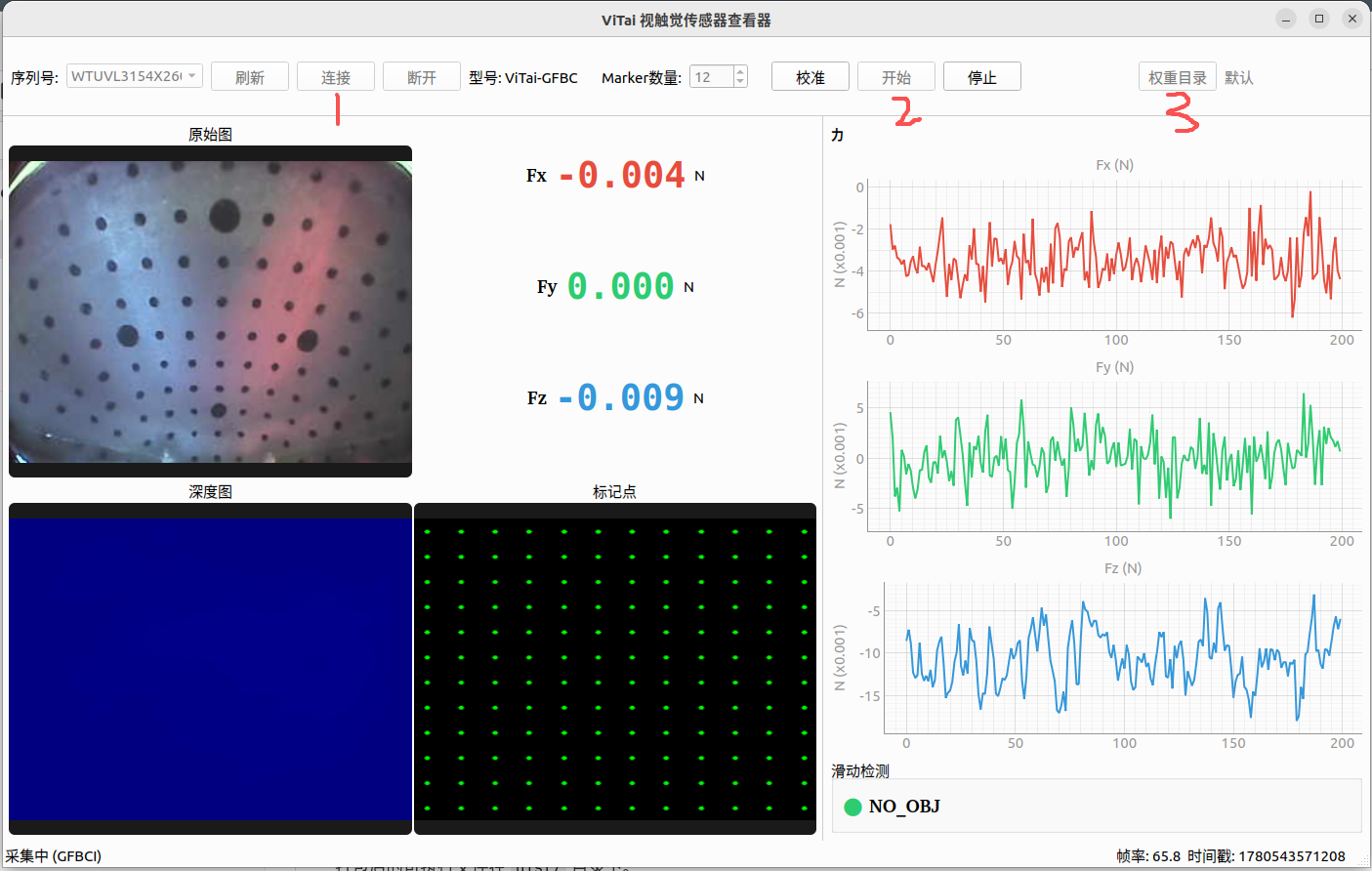Click the 深度图 depth map view
The width and height of the screenshot is (1372, 871).
210,669
